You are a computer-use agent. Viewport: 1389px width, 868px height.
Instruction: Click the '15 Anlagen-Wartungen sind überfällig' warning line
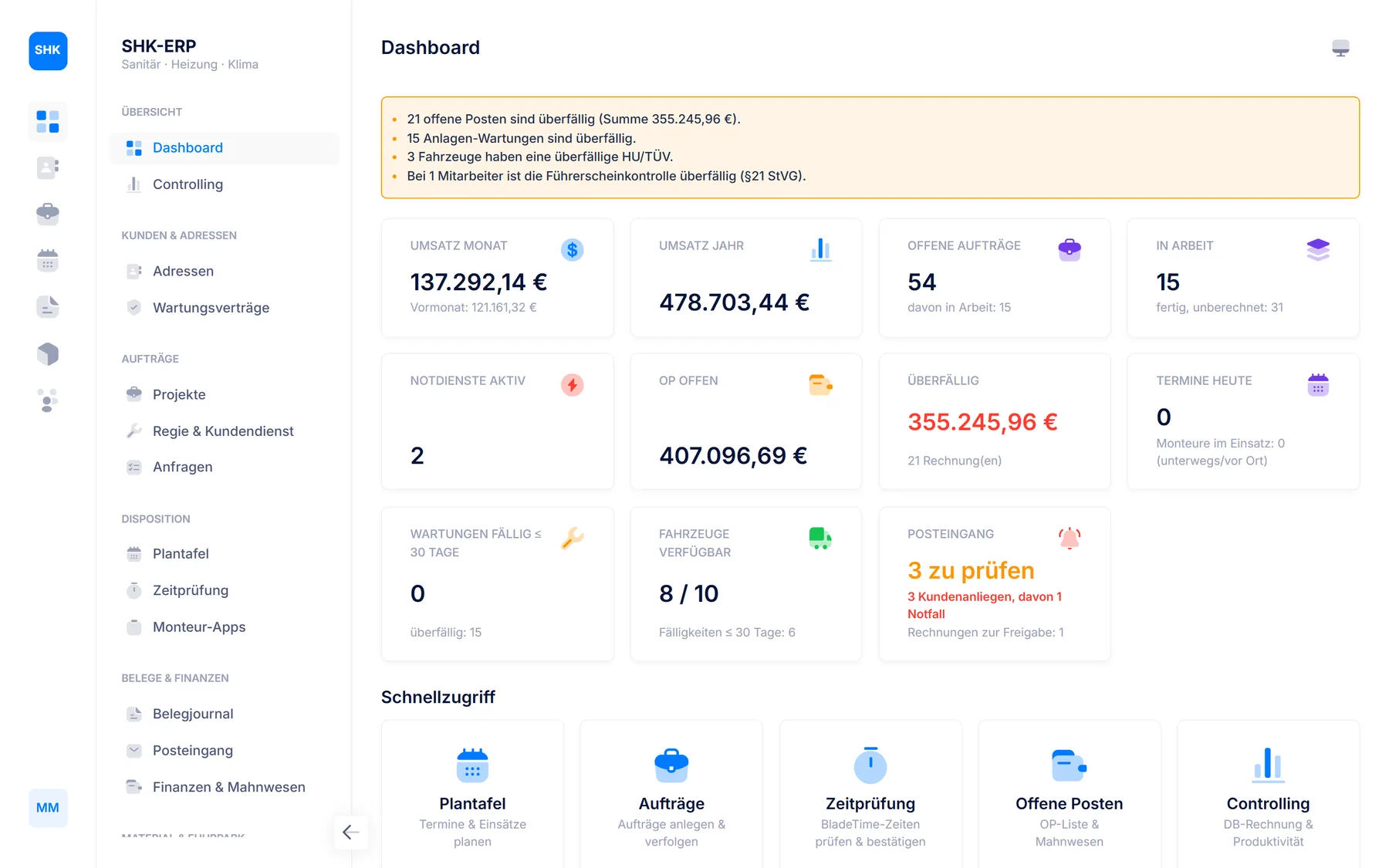[522, 138]
